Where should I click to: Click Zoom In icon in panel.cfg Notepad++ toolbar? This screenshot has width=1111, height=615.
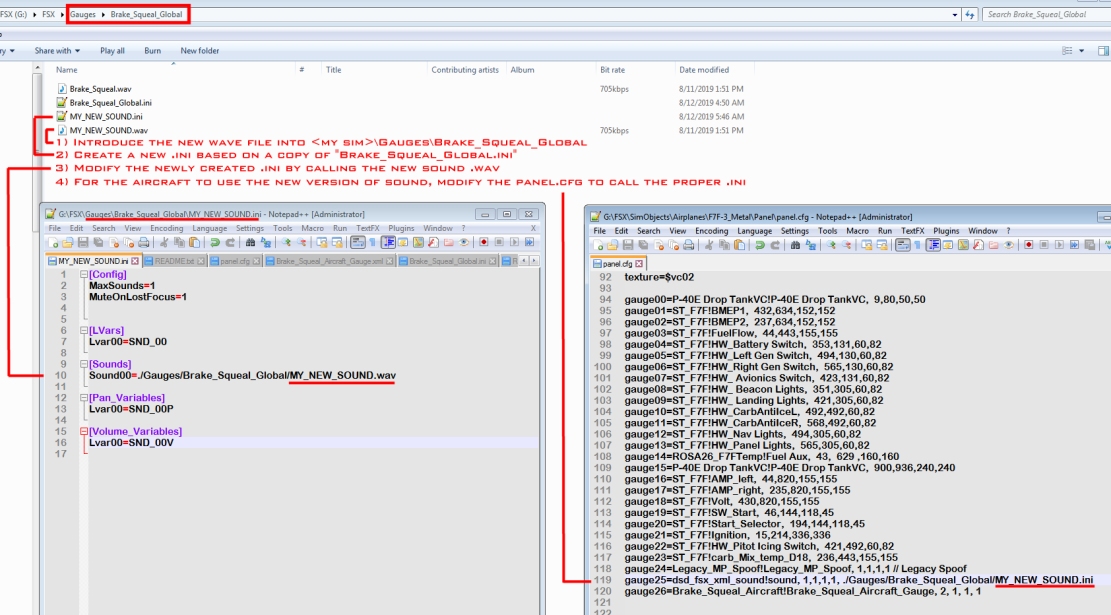click(833, 244)
